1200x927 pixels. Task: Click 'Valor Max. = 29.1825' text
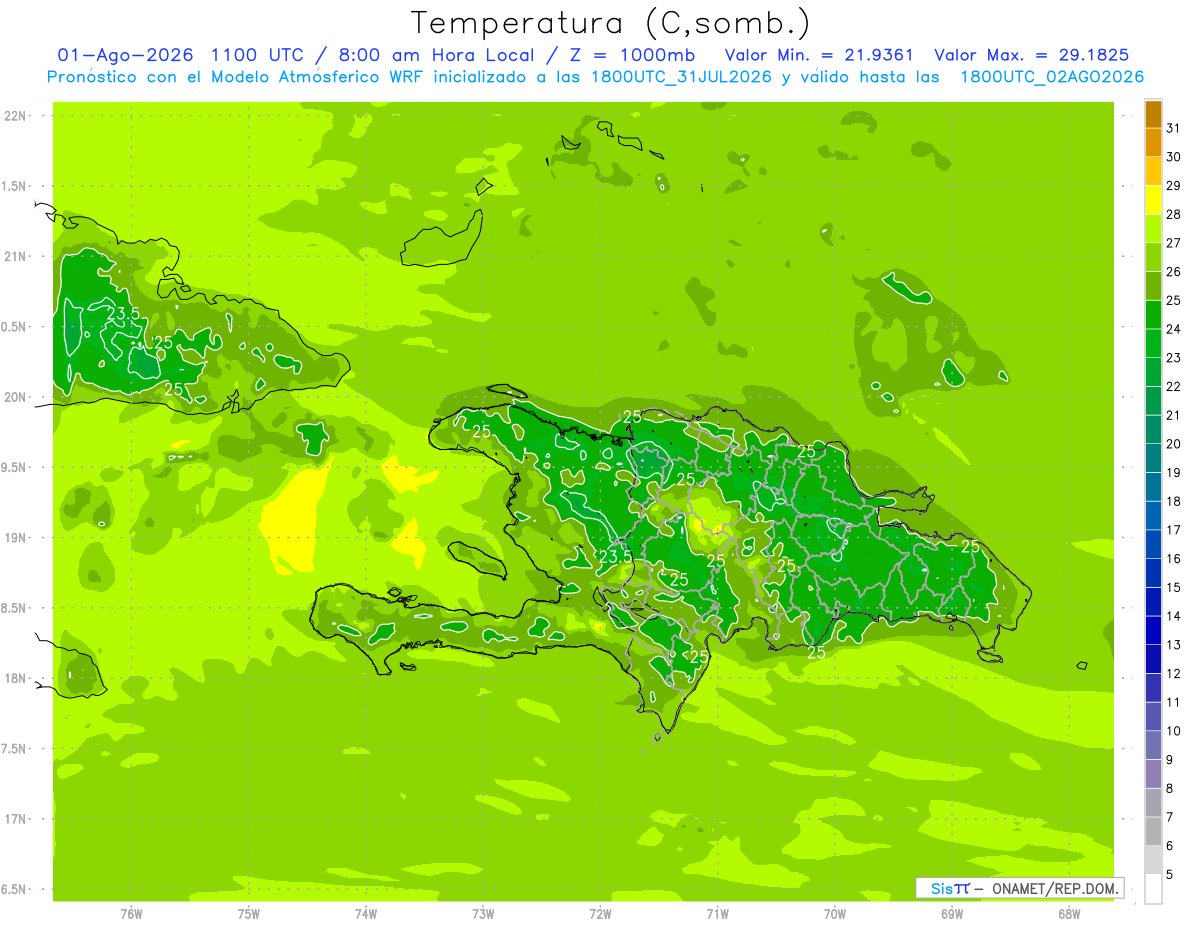(1032, 55)
